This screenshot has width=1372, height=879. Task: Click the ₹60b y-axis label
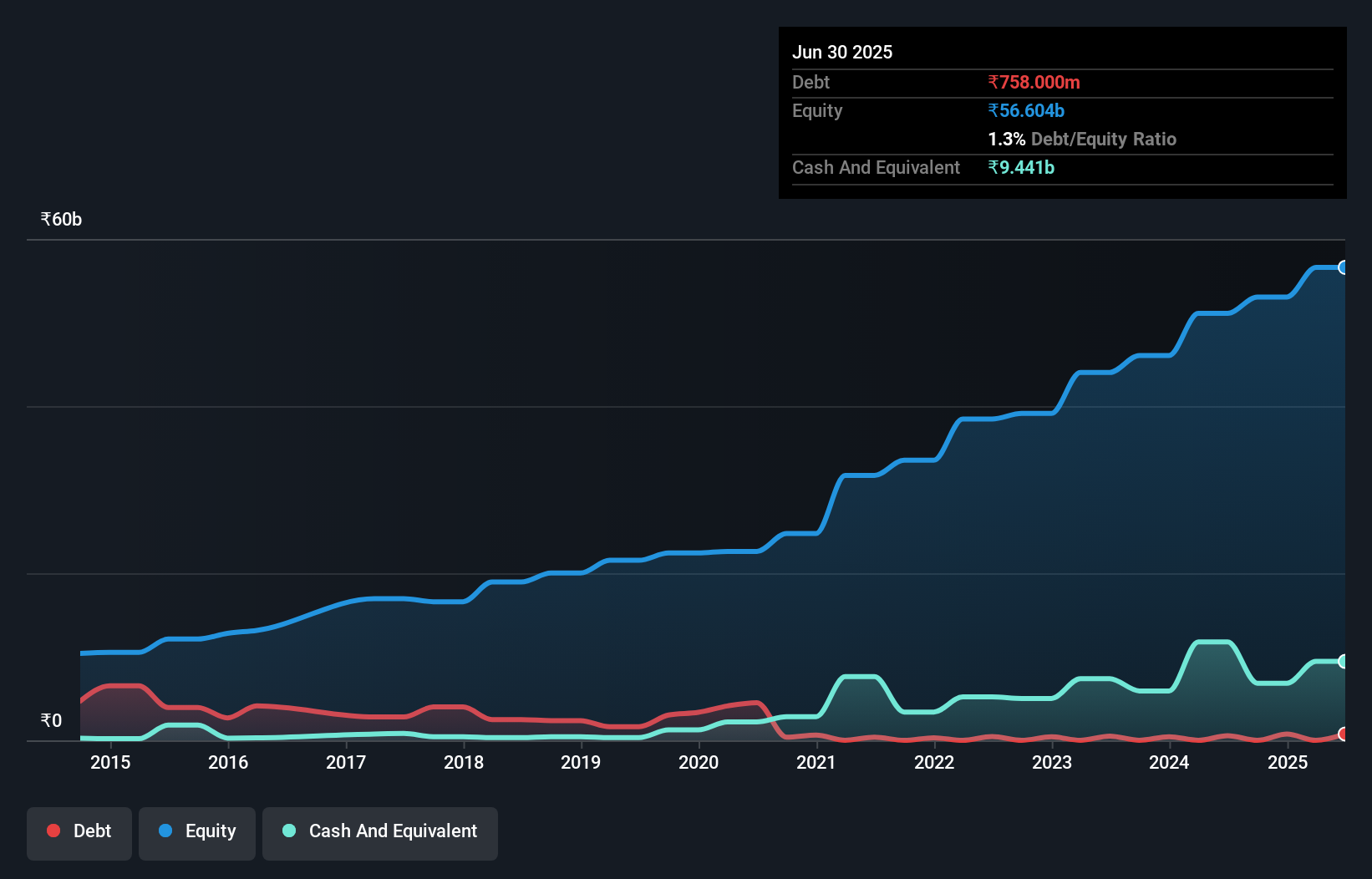click(x=62, y=220)
